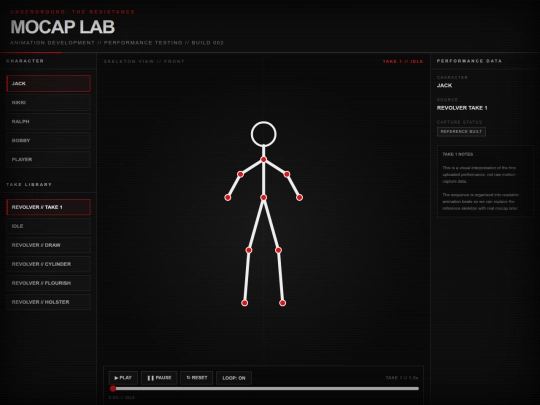Select the BOBBY character
Viewport: 540px width, 405px height.
coord(49,141)
